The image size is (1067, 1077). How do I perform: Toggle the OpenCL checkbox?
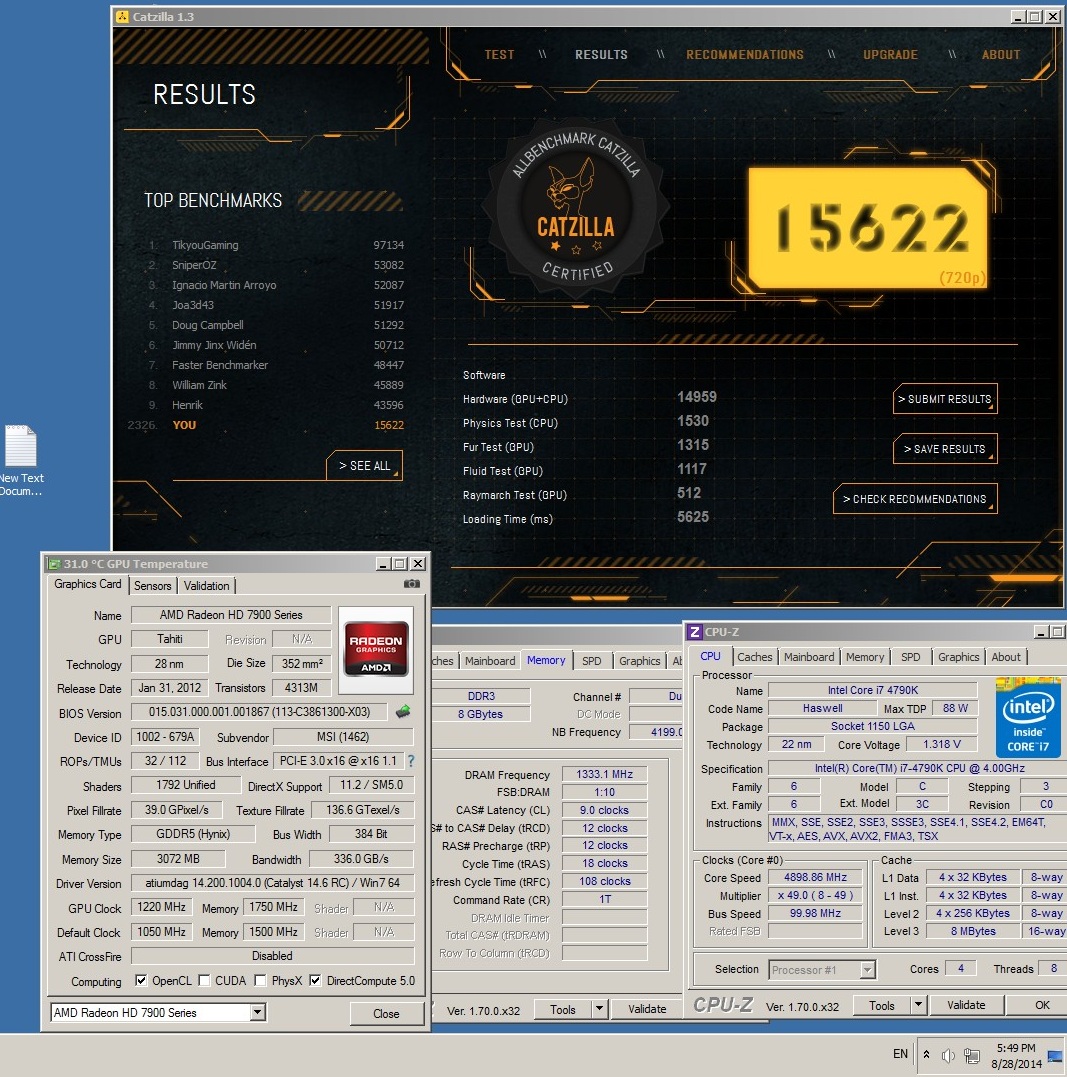coord(141,980)
